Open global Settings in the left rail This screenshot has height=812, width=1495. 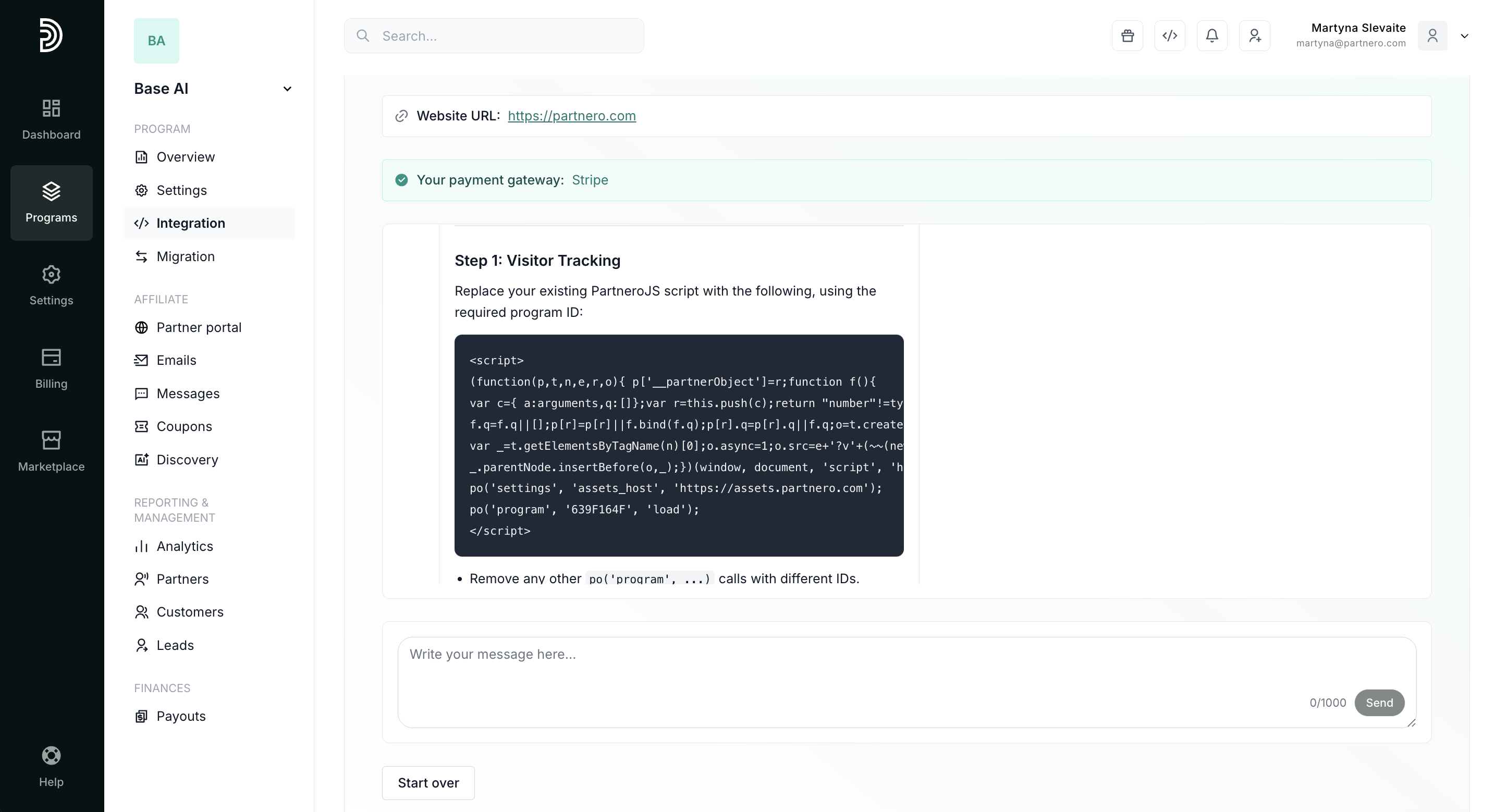(51, 285)
